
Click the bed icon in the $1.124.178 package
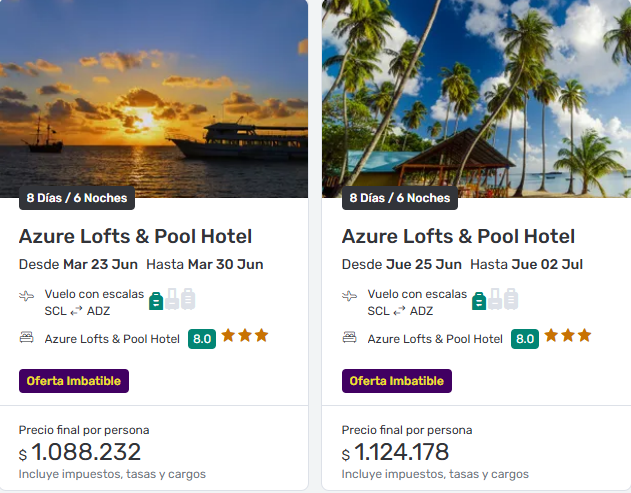(x=350, y=338)
